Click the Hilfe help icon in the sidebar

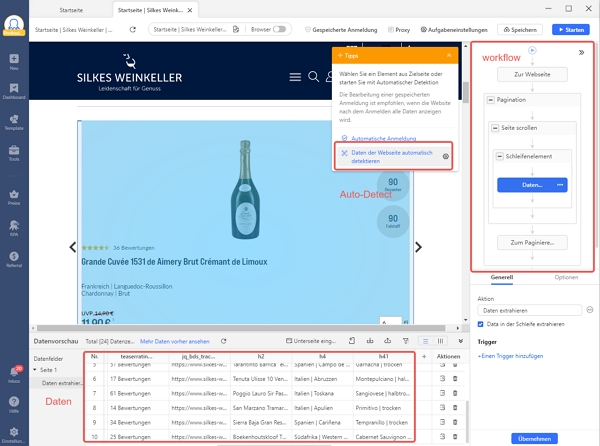click(x=14, y=402)
